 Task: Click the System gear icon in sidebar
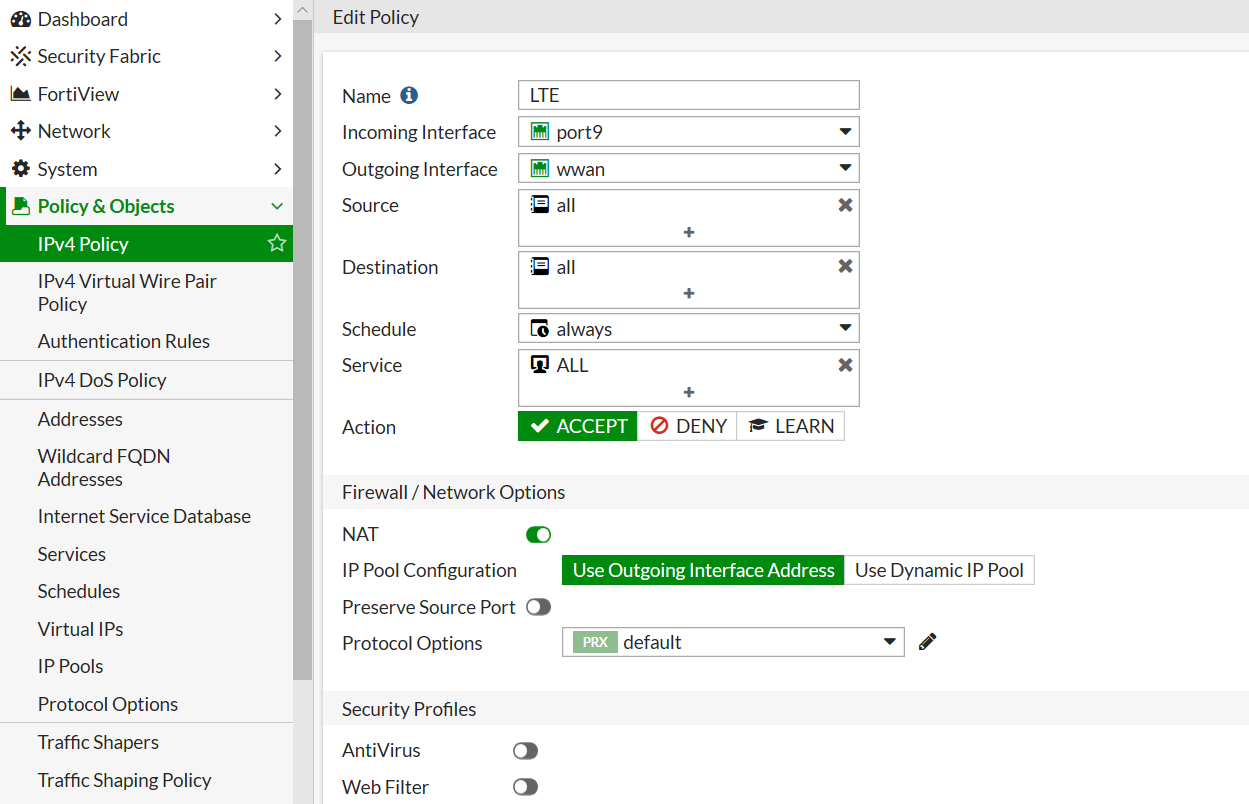click(20, 169)
